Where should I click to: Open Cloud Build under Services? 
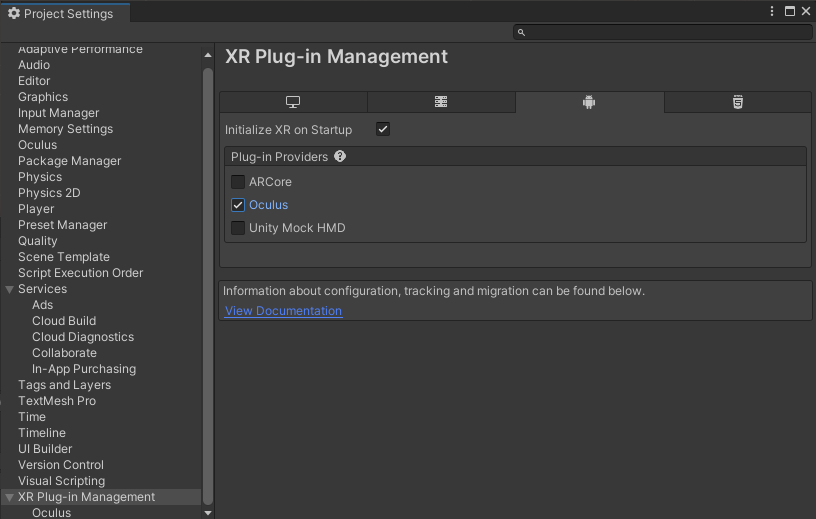click(x=64, y=321)
